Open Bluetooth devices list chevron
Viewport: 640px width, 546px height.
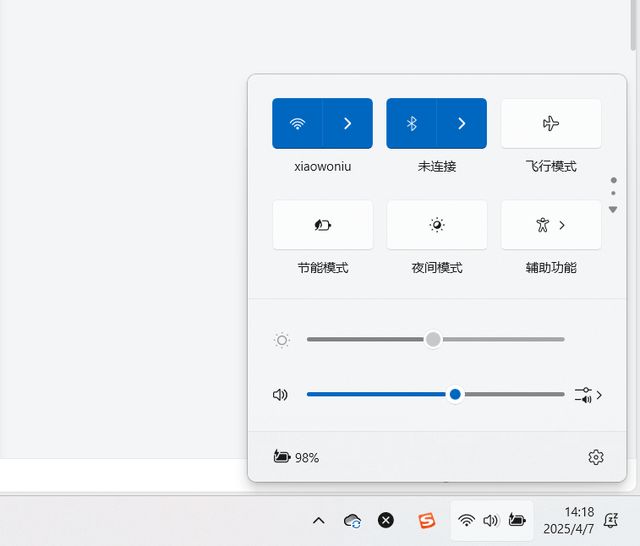tap(462, 123)
